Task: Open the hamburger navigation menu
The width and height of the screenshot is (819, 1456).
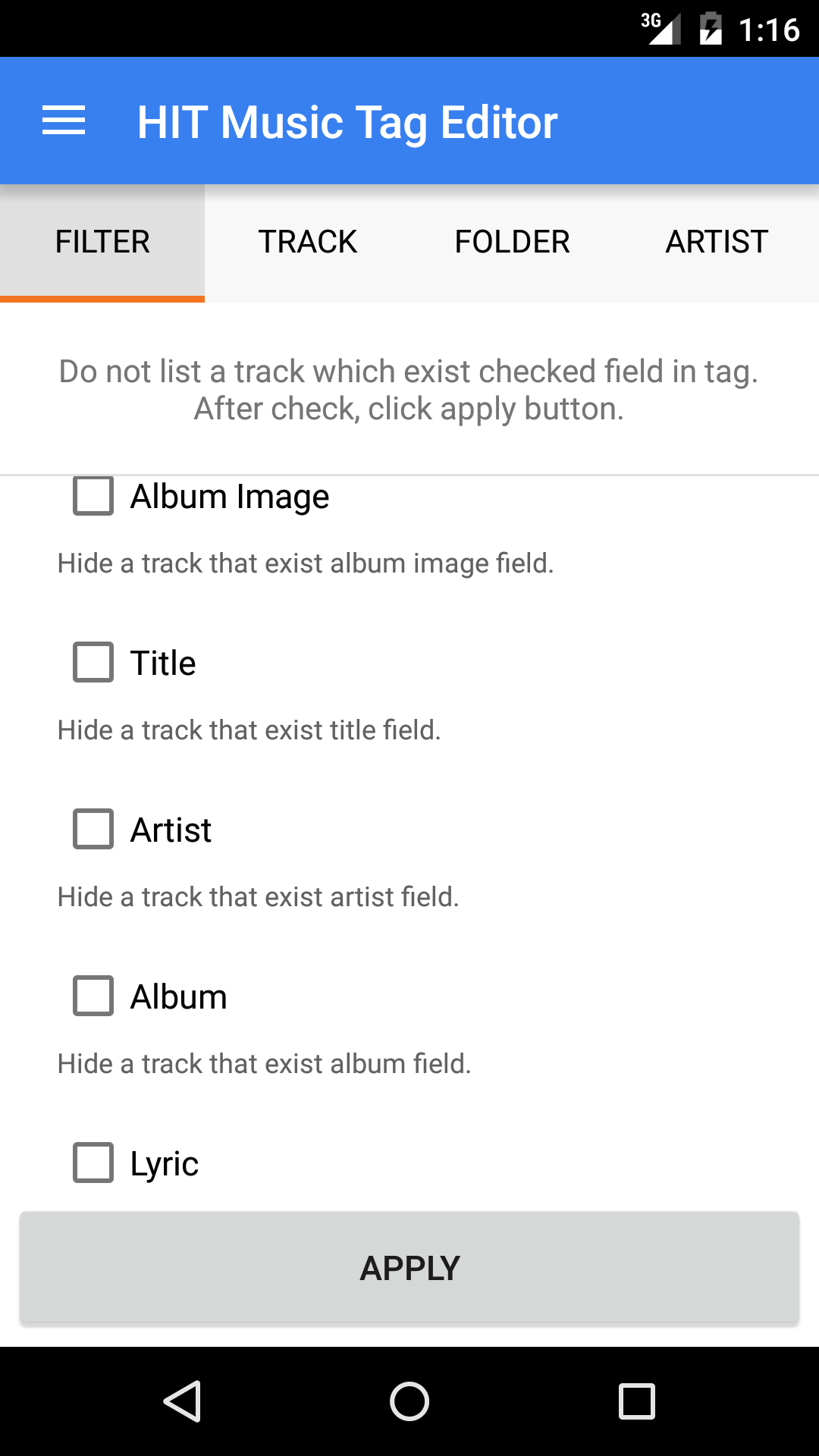Action: pos(64,121)
